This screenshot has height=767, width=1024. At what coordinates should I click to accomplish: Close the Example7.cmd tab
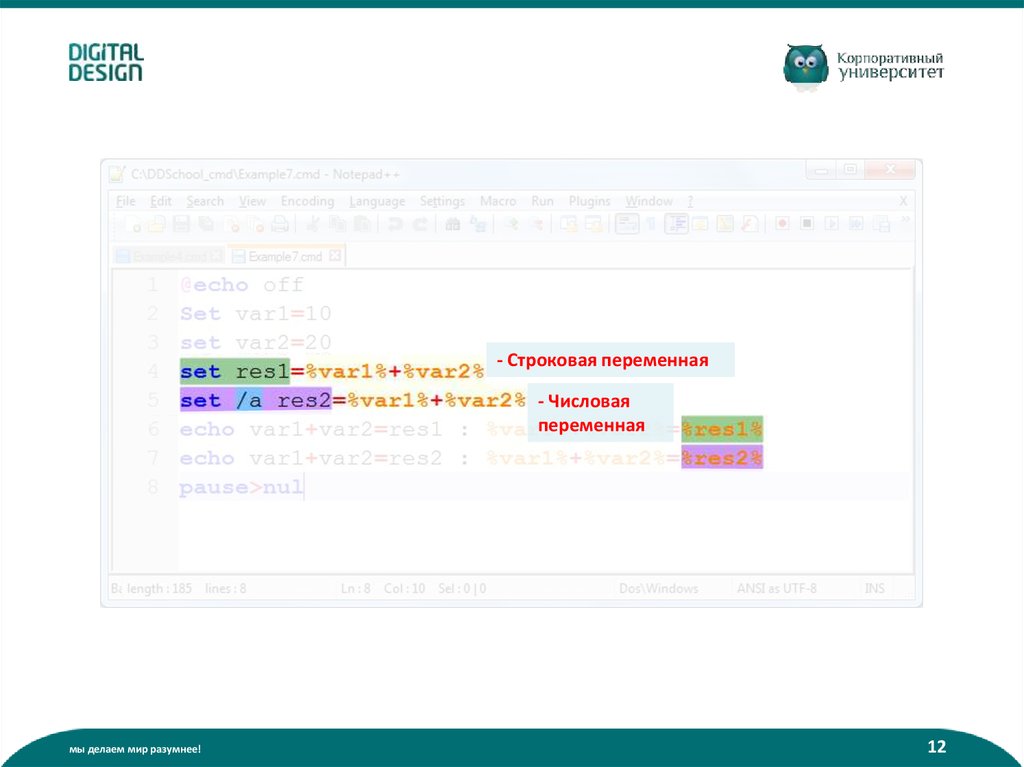tap(335, 256)
